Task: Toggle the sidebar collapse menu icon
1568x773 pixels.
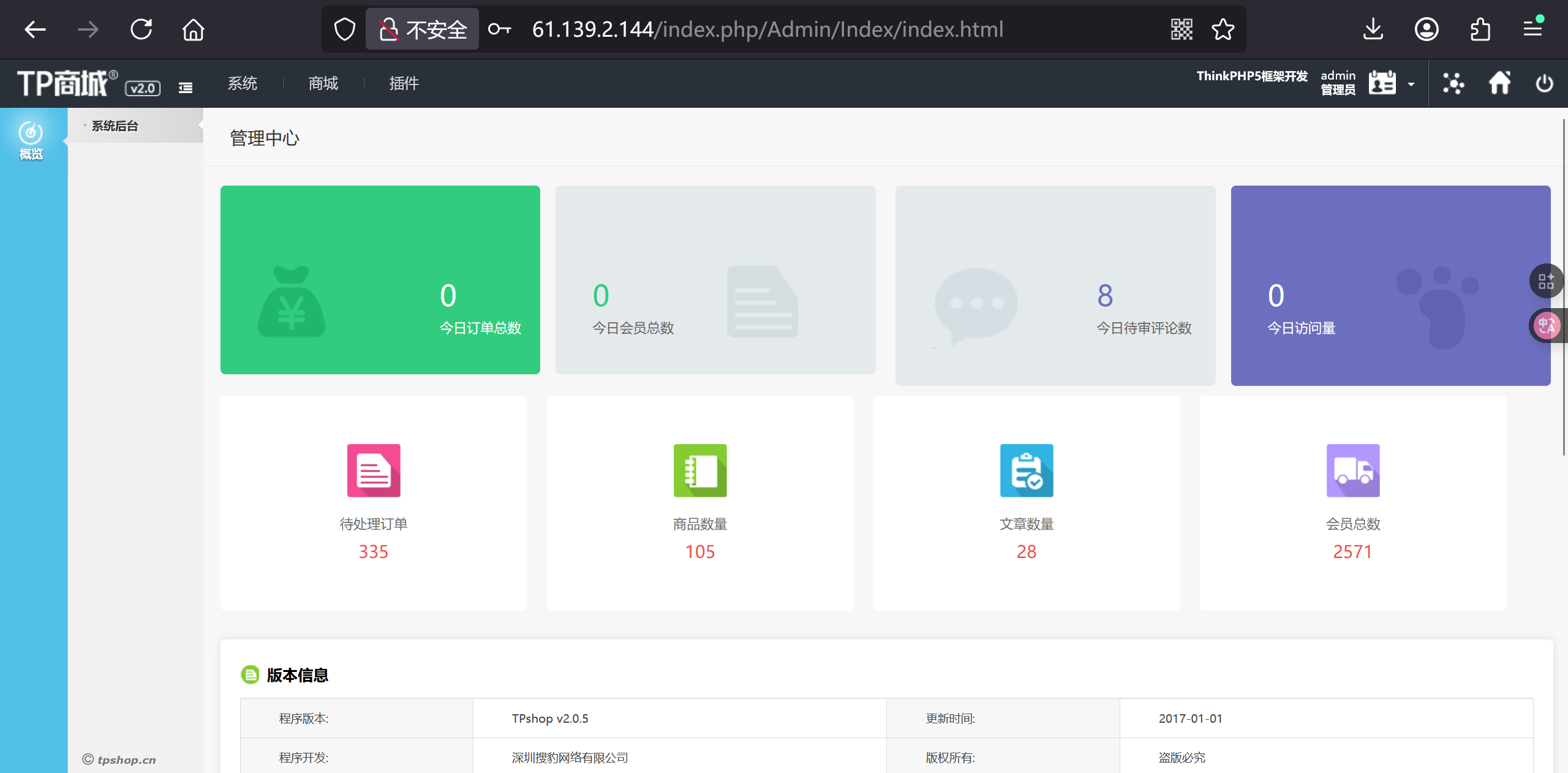Action: point(186,88)
